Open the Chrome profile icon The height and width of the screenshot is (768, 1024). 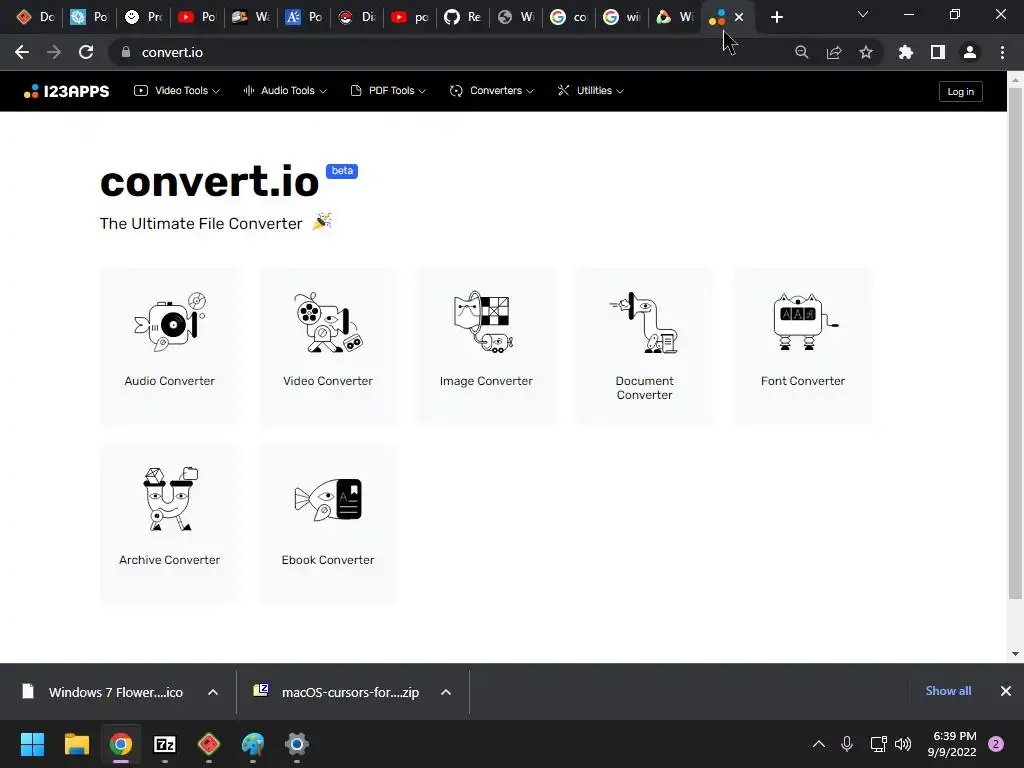tap(970, 52)
